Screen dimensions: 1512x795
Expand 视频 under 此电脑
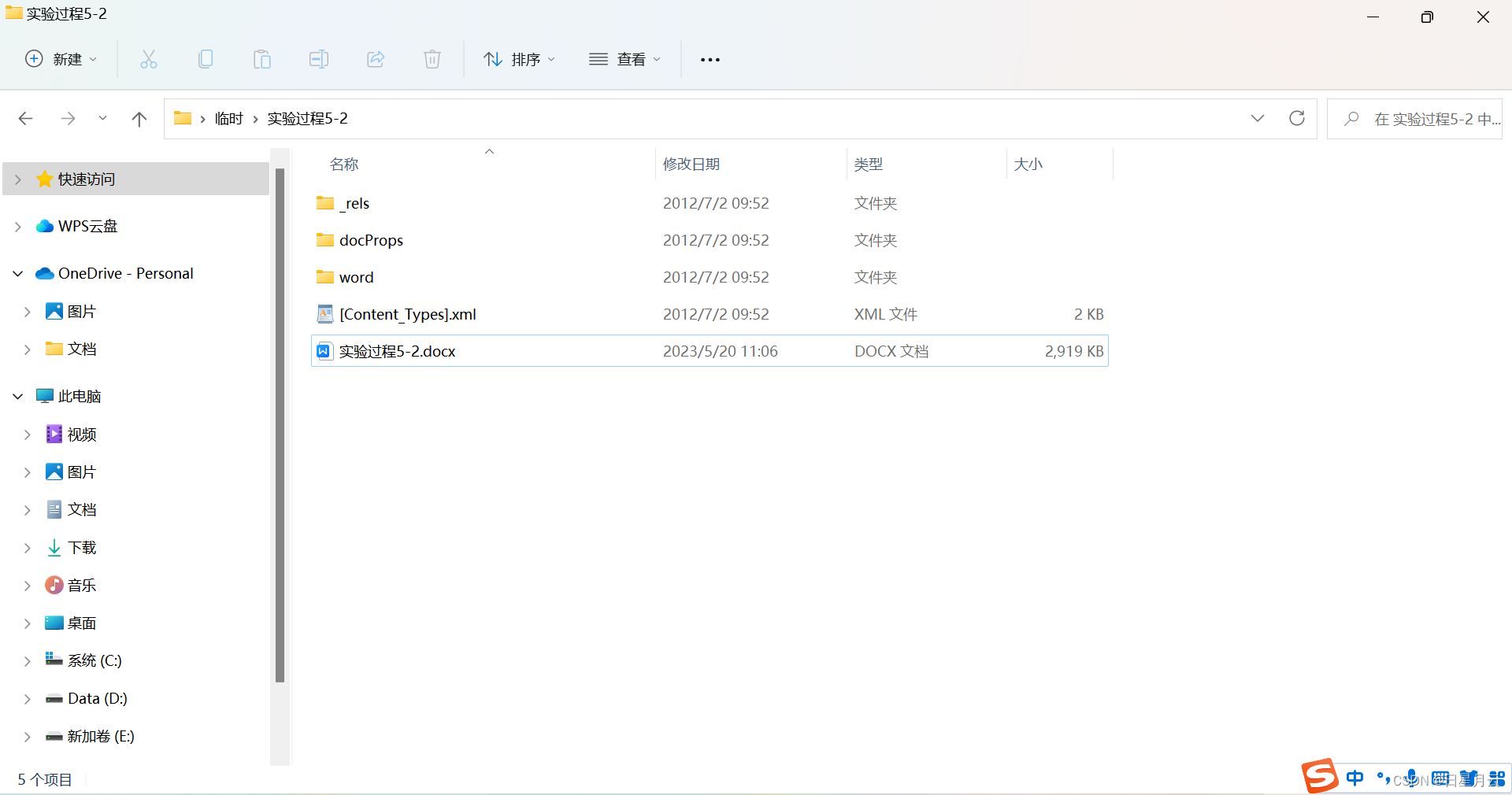tap(27, 434)
